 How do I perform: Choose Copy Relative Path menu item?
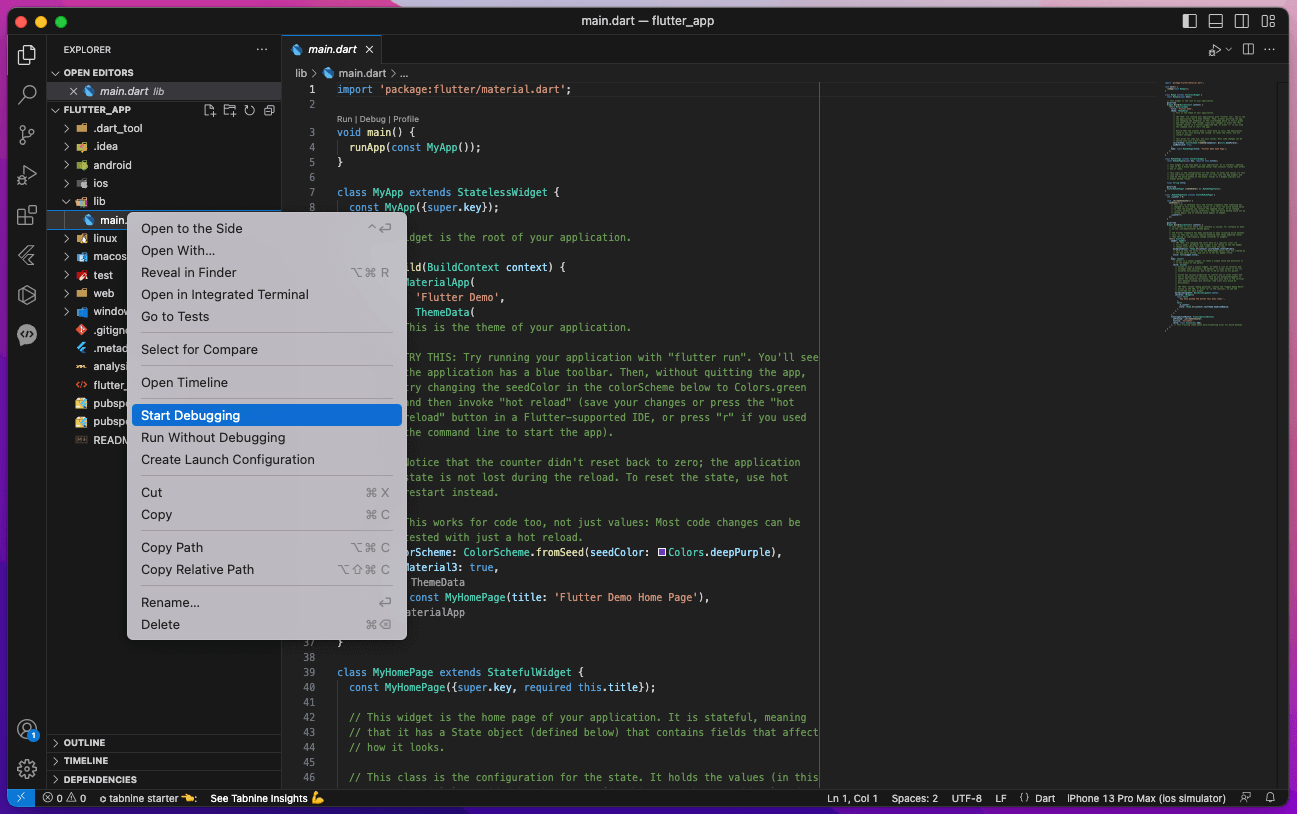[x=197, y=570]
